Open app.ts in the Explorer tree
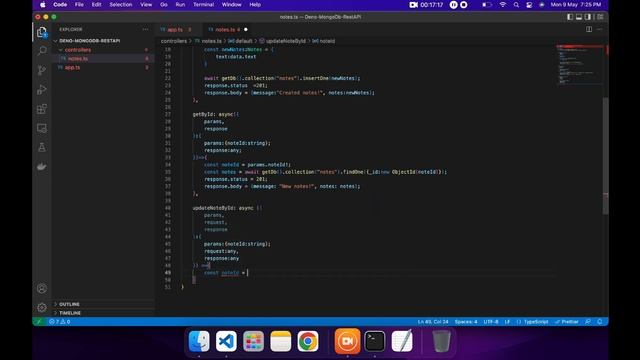This screenshot has width=640, height=360. pos(72,68)
